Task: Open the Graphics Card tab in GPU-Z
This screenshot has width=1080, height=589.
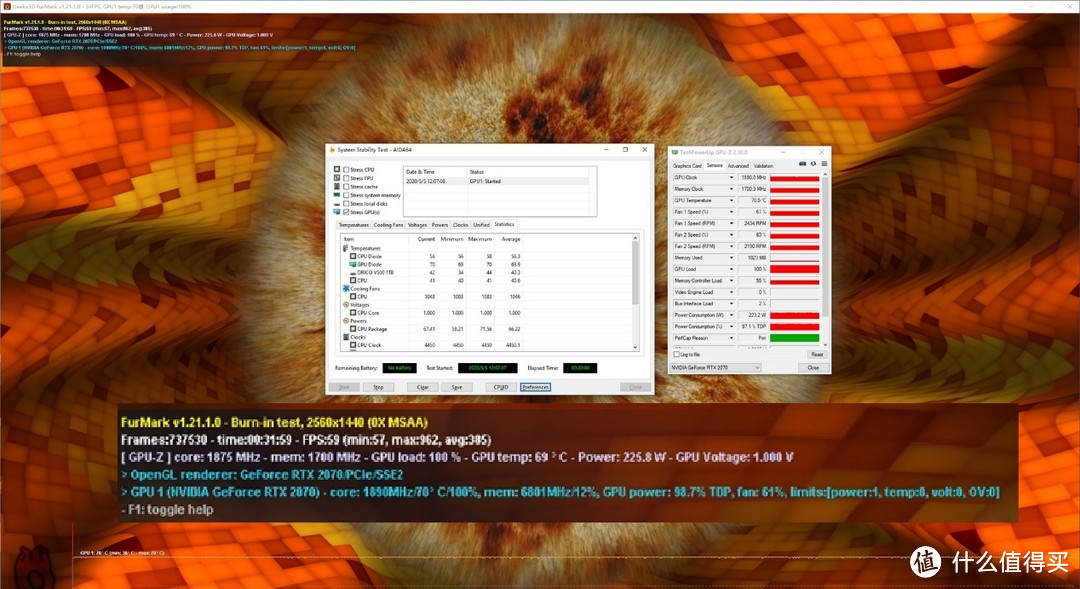Action: [687, 166]
